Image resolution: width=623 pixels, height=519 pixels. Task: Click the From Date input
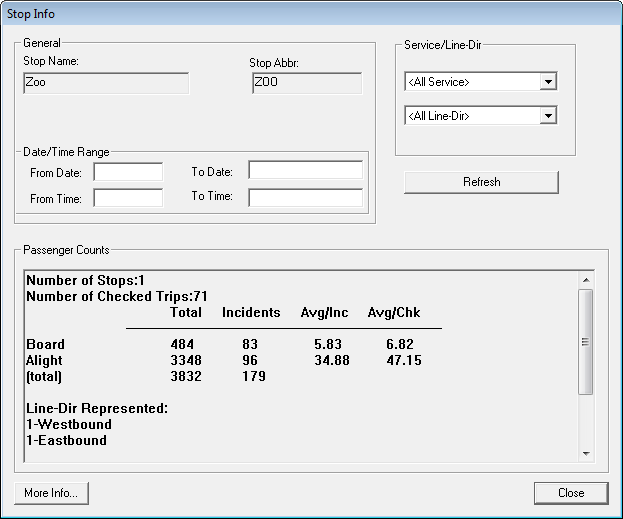[128, 172]
